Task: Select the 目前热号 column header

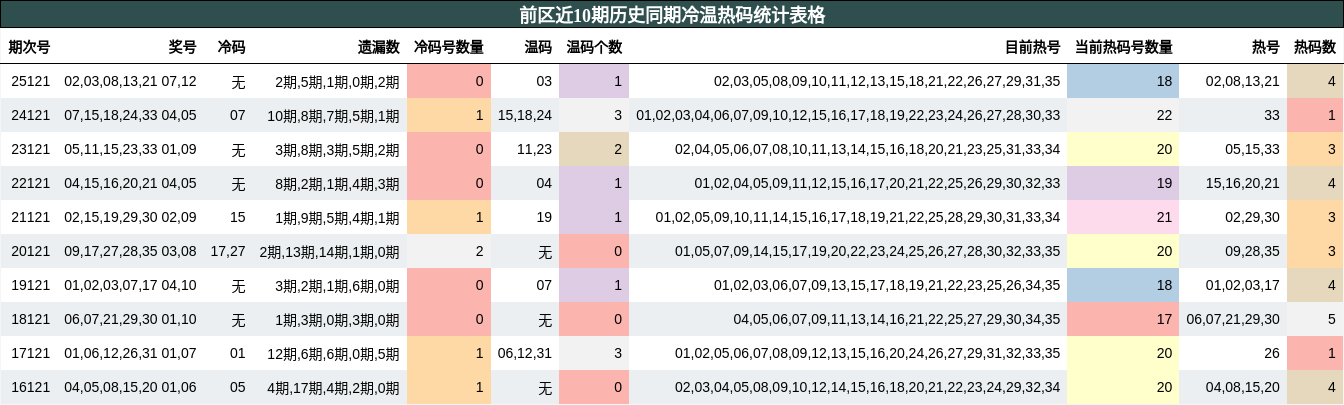Action: [x=1032, y=47]
